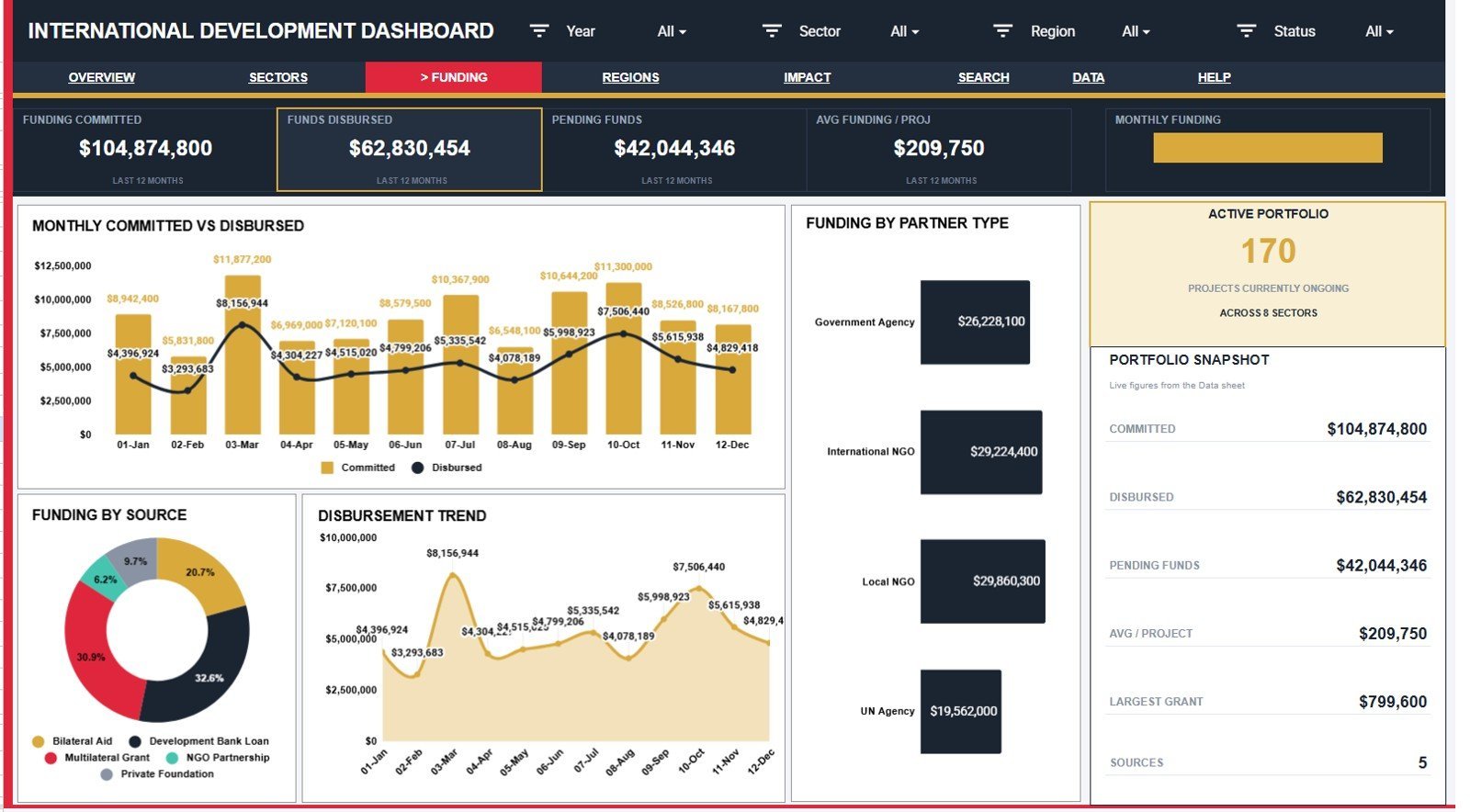Click the Largest Grant value $799,600
This screenshot has height=812, width=1470.
[x=1393, y=701]
